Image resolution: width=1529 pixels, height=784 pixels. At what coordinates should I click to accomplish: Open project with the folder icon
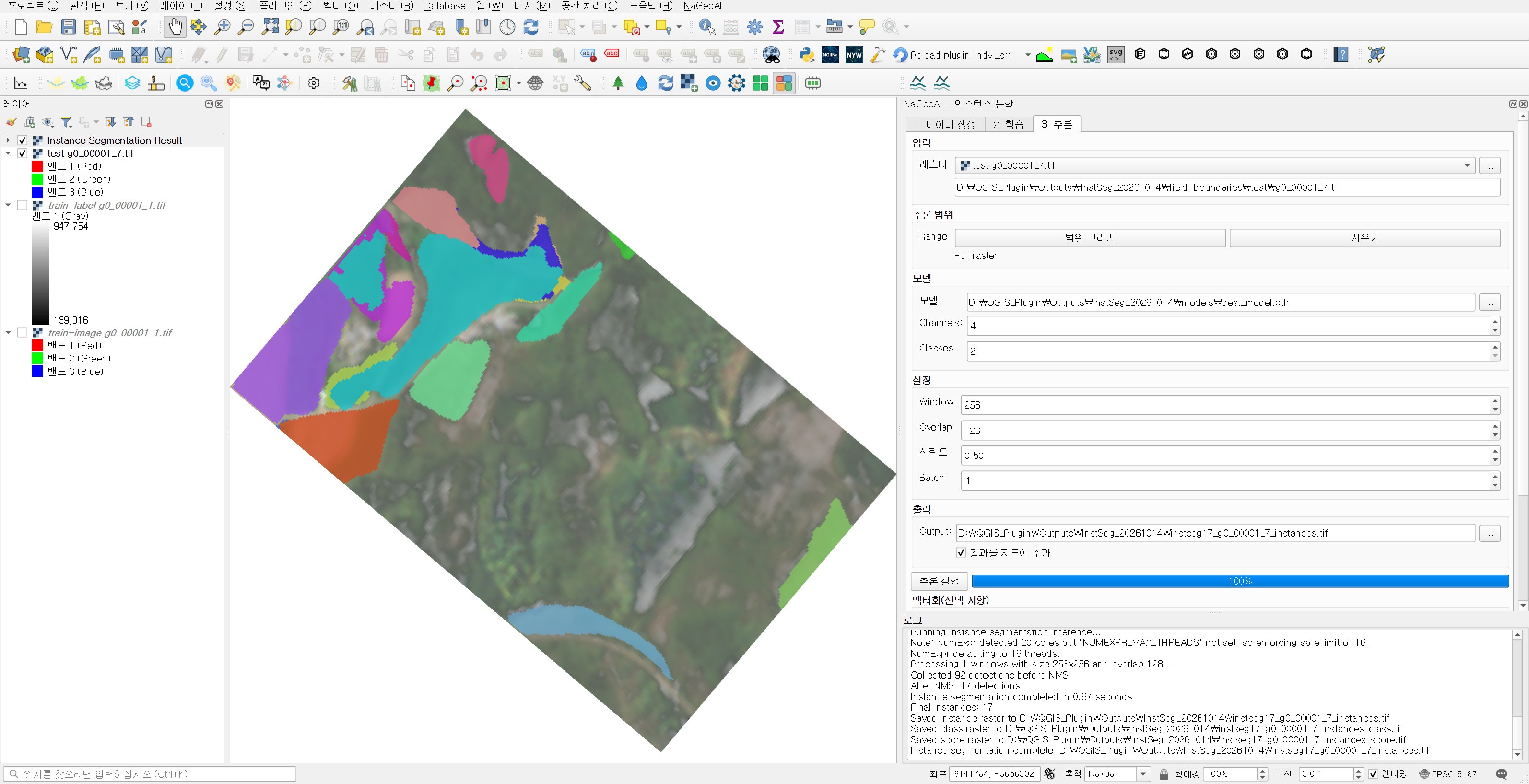click(45, 27)
